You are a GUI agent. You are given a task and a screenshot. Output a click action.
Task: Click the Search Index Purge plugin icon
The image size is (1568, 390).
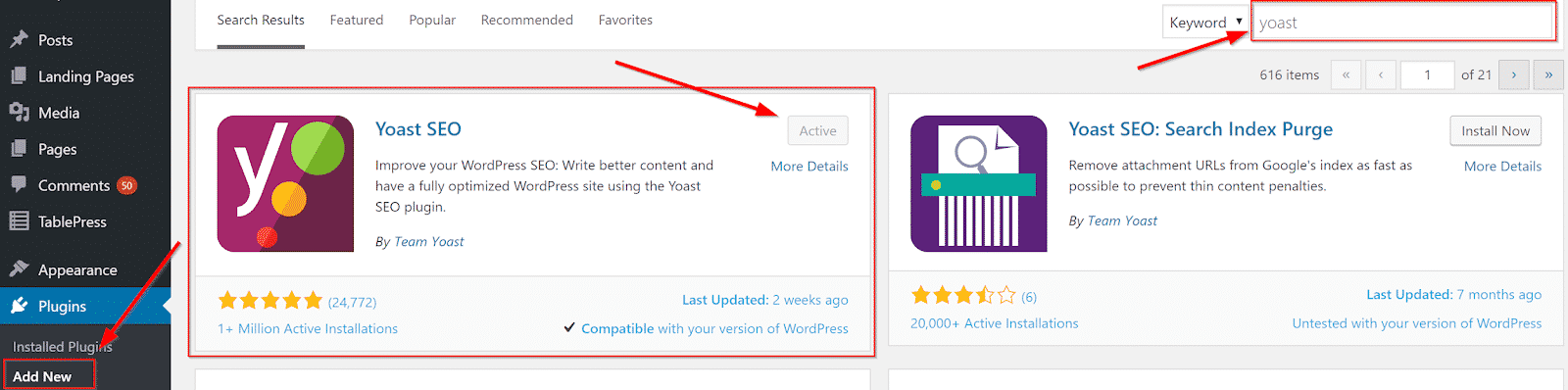coord(978,183)
